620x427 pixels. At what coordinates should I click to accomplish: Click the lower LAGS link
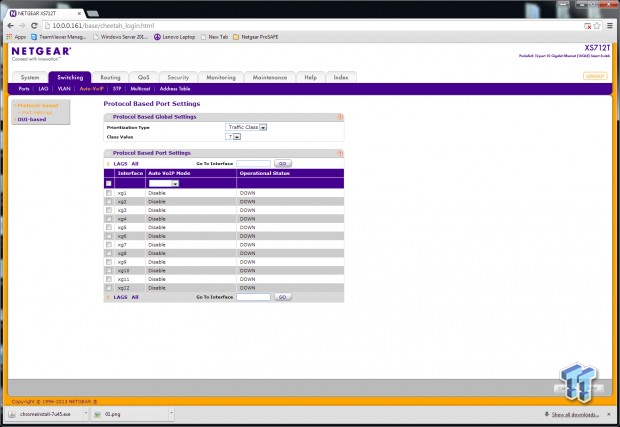[x=121, y=297]
